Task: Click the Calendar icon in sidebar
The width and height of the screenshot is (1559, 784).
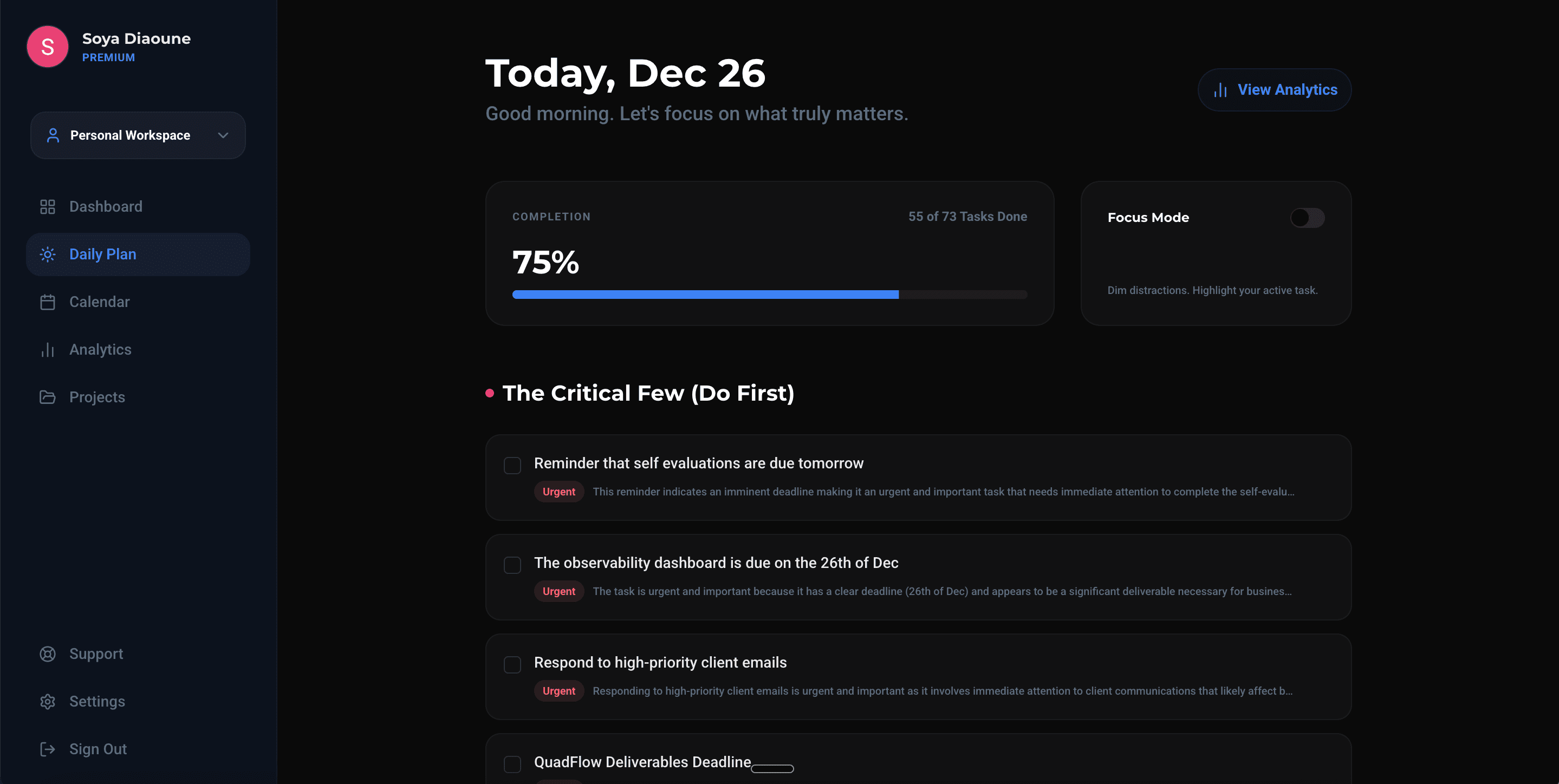Action: [47, 302]
